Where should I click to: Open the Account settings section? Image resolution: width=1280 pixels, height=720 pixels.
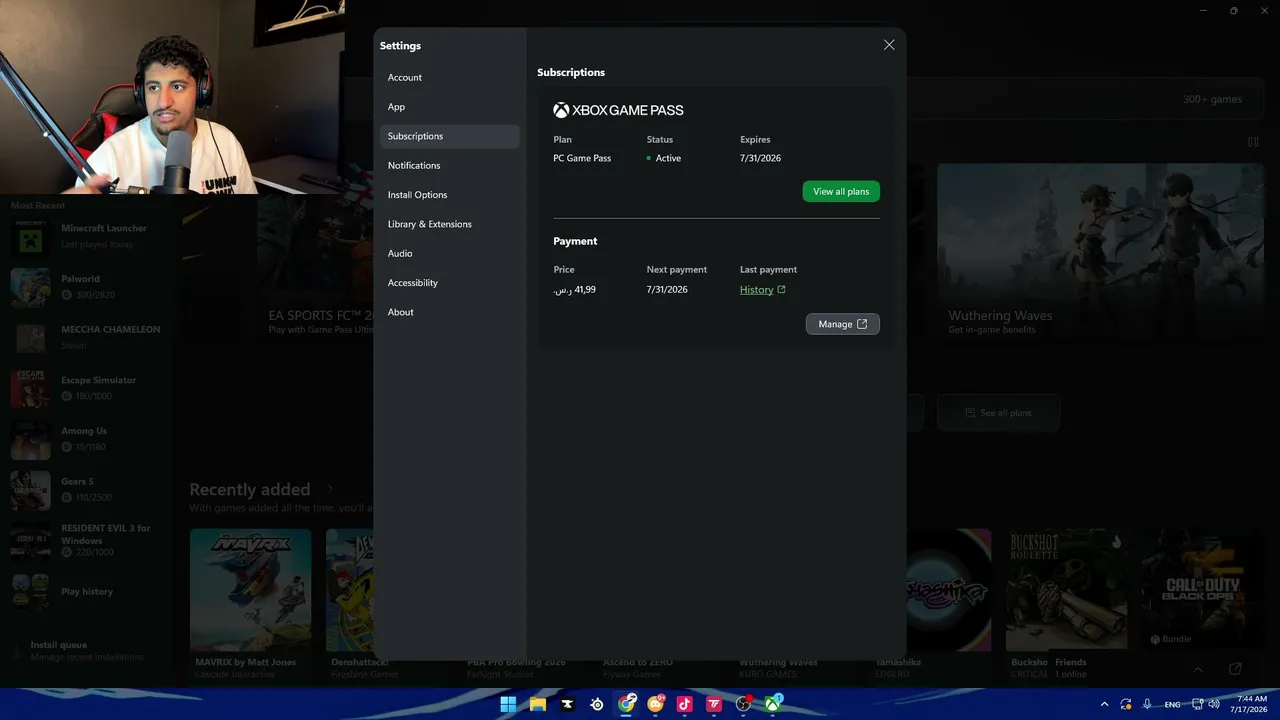[x=449, y=77]
